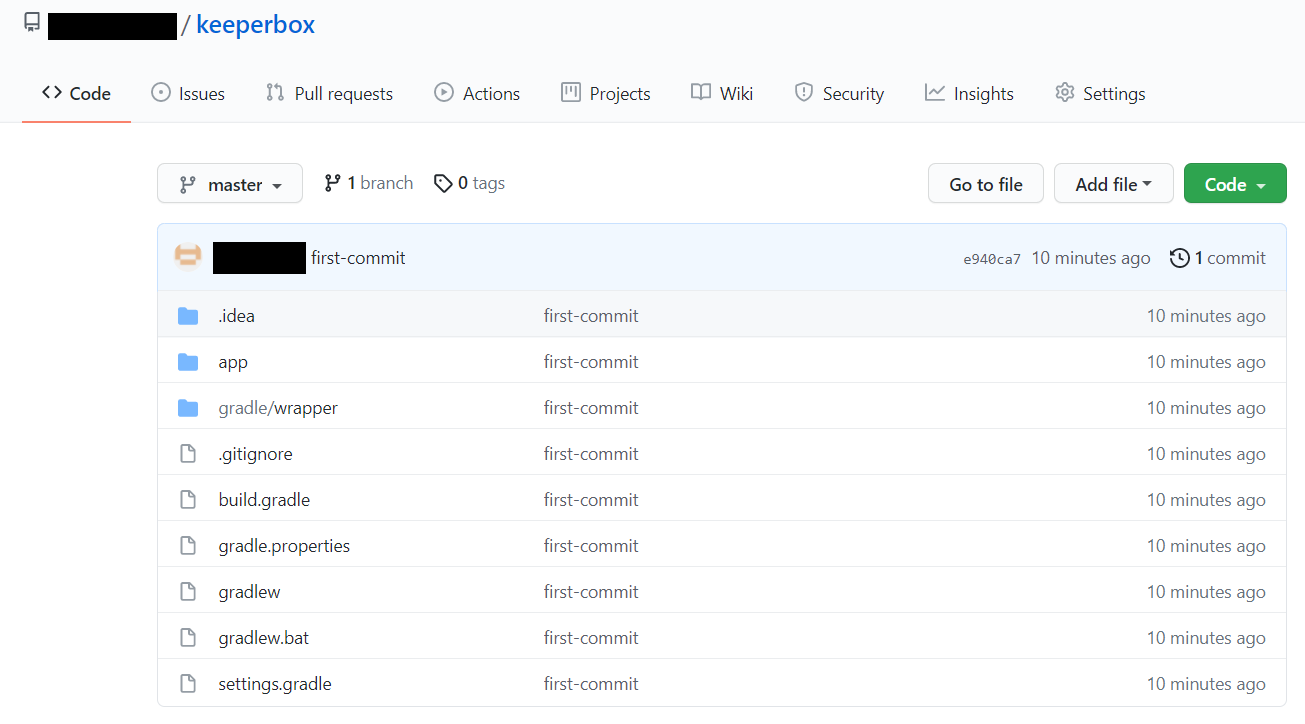The width and height of the screenshot is (1305, 724).
Task: Open the keeperbox repository link
Action: [255, 25]
